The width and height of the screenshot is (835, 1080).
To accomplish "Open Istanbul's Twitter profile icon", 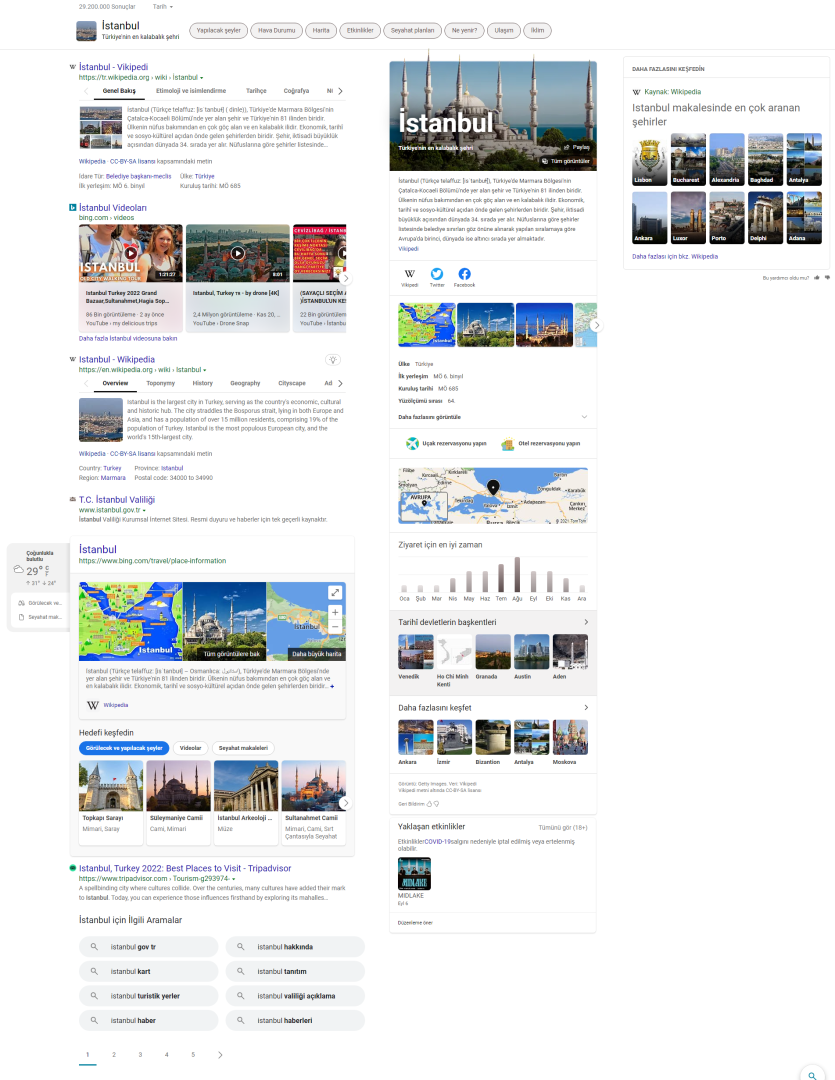I will click(x=437, y=273).
